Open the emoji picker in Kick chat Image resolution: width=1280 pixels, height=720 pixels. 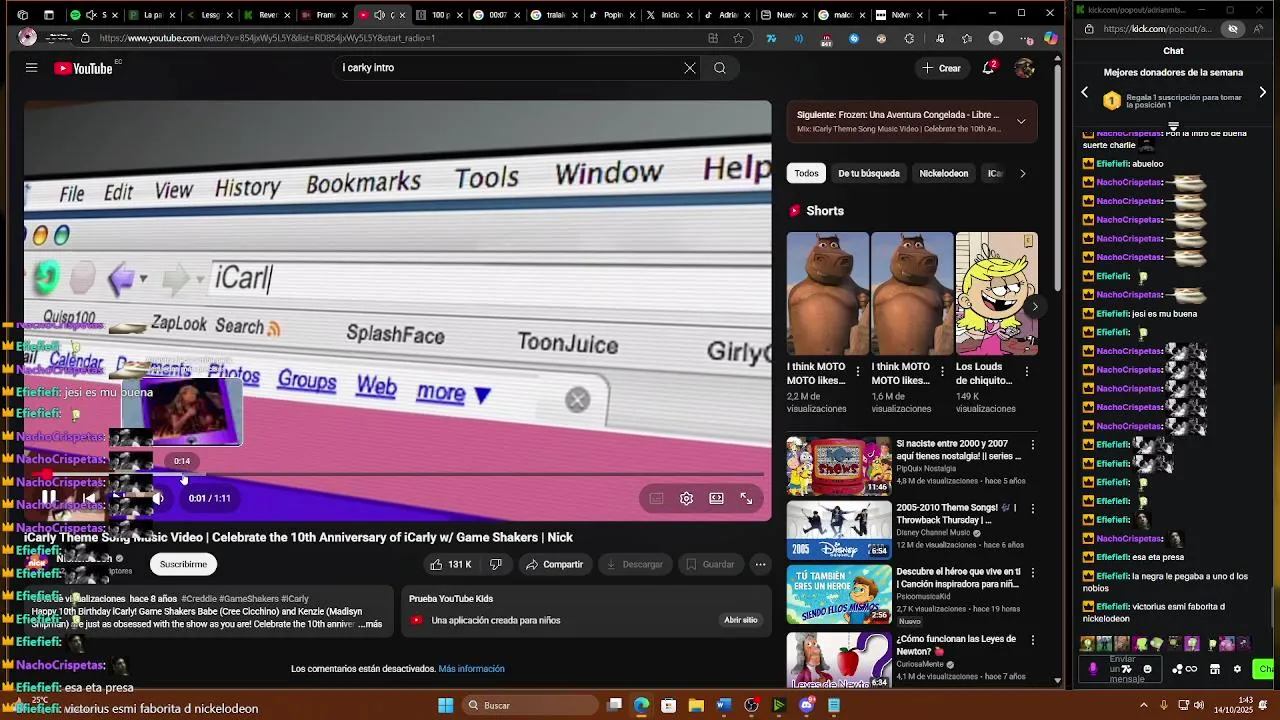pyautogui.click(x=1147, y=669)
